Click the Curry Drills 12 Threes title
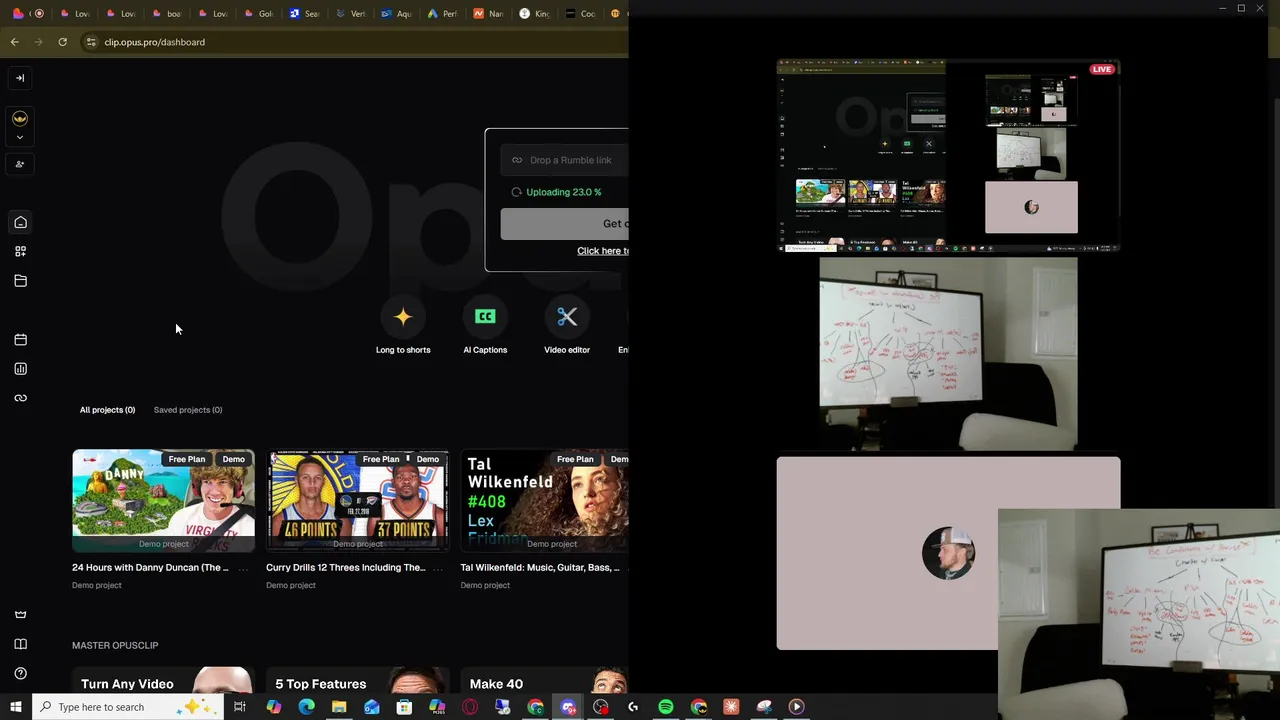Image resolution: width=1280 pixels, height=720 pixels. 345,568
